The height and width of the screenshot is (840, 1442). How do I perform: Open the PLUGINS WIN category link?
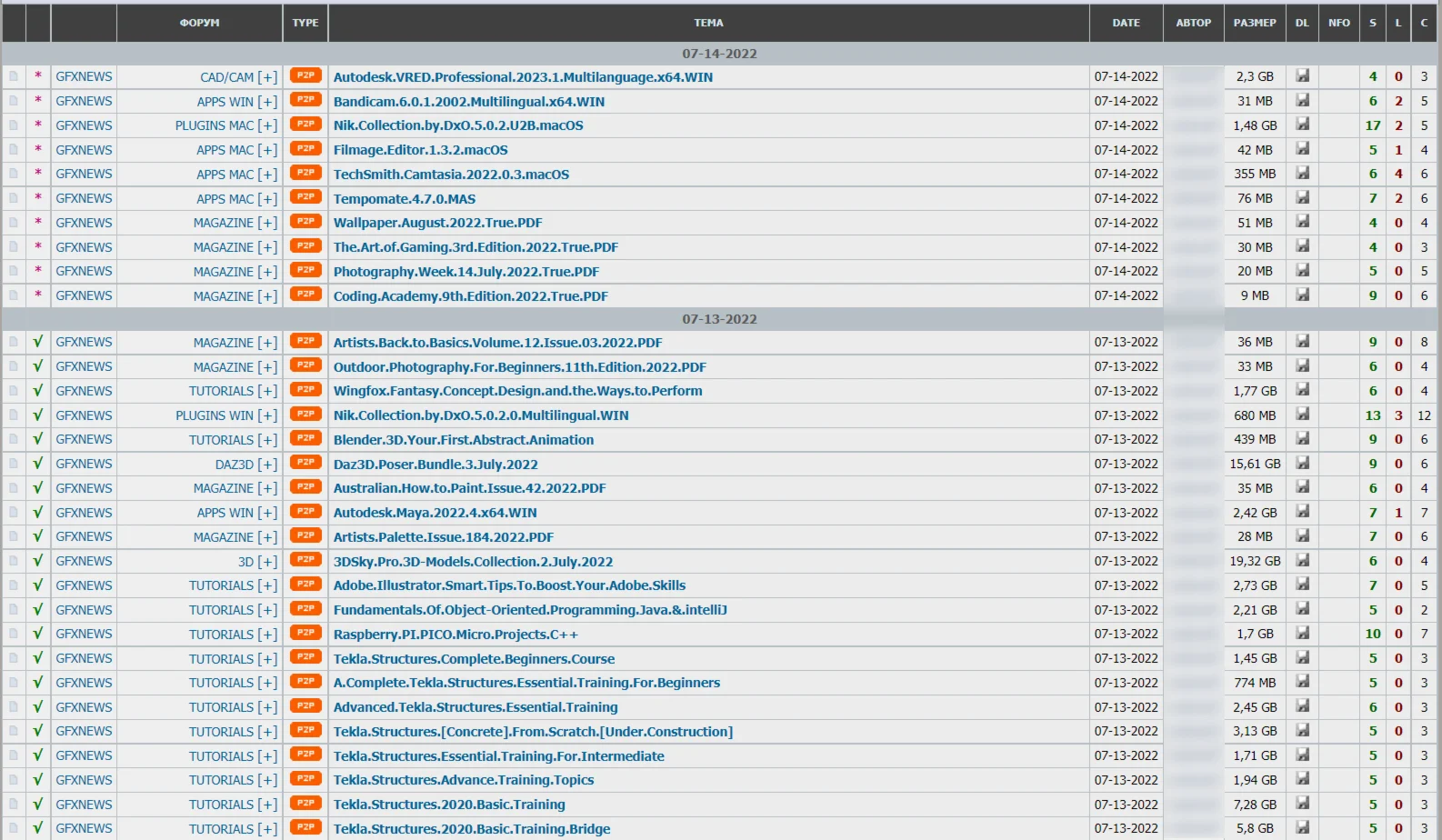[x=215, y=415]
